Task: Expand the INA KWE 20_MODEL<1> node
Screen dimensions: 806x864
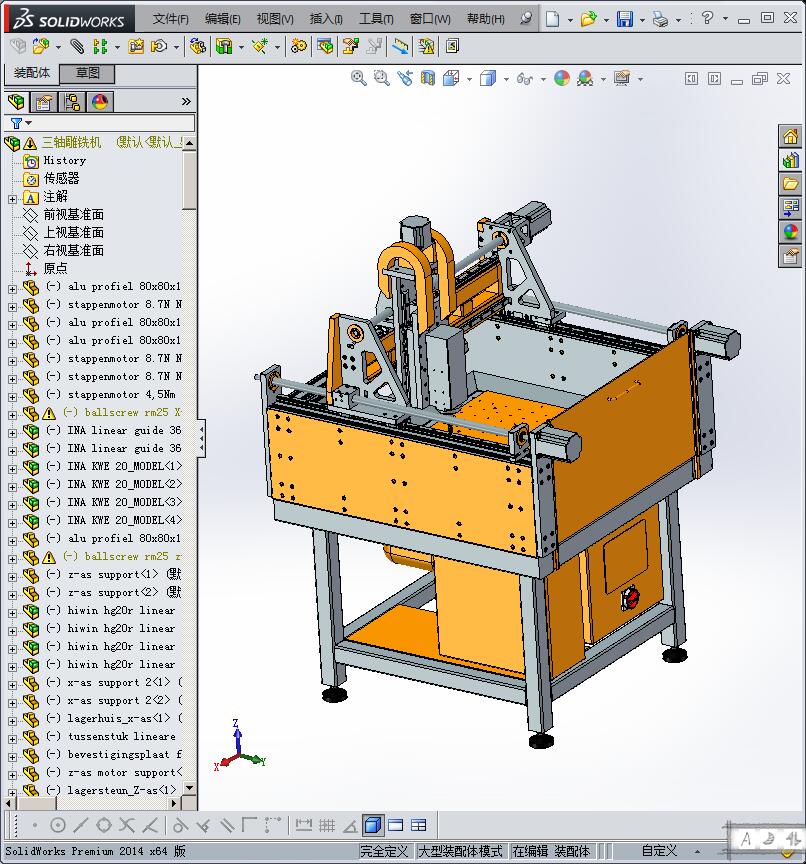Action: coord(12,469)
